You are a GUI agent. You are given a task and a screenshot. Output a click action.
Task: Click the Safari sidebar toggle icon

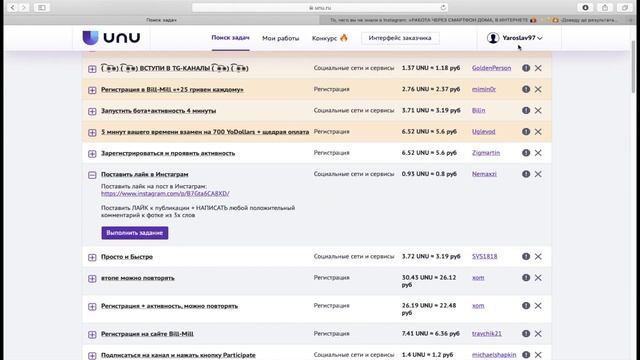pyautogui.click(x=42, y=7)
